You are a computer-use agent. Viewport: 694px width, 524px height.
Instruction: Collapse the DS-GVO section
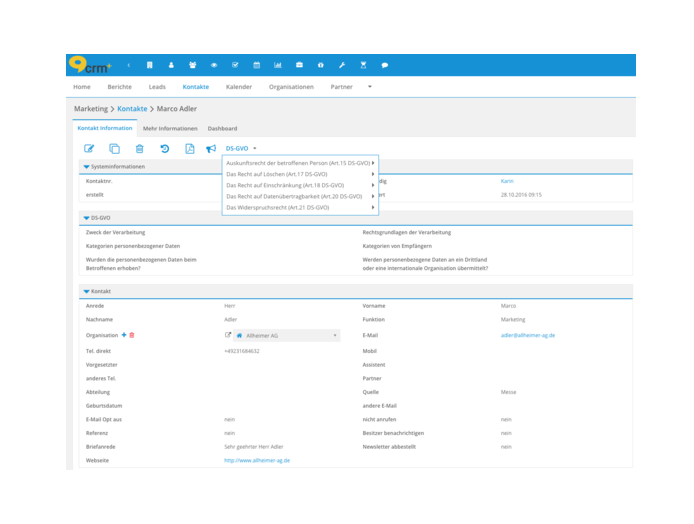click(86, 218)
